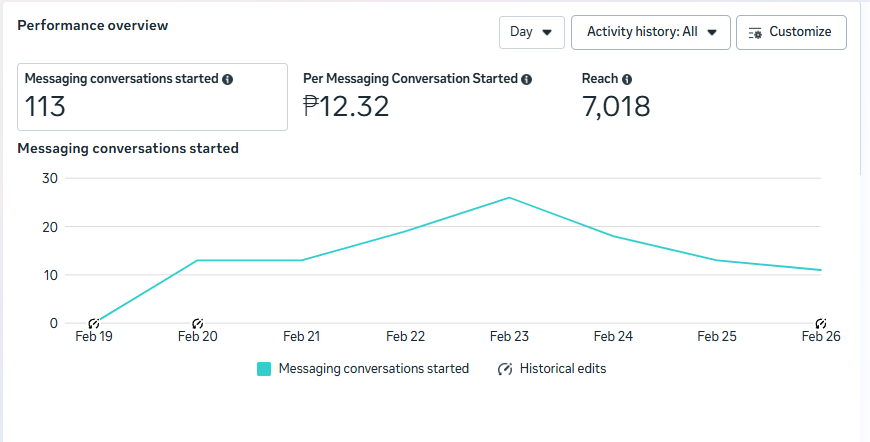Click info icon beside Messaging conversations started metric
The height and width of the screenshot is (442, 870).
(228, 79)
